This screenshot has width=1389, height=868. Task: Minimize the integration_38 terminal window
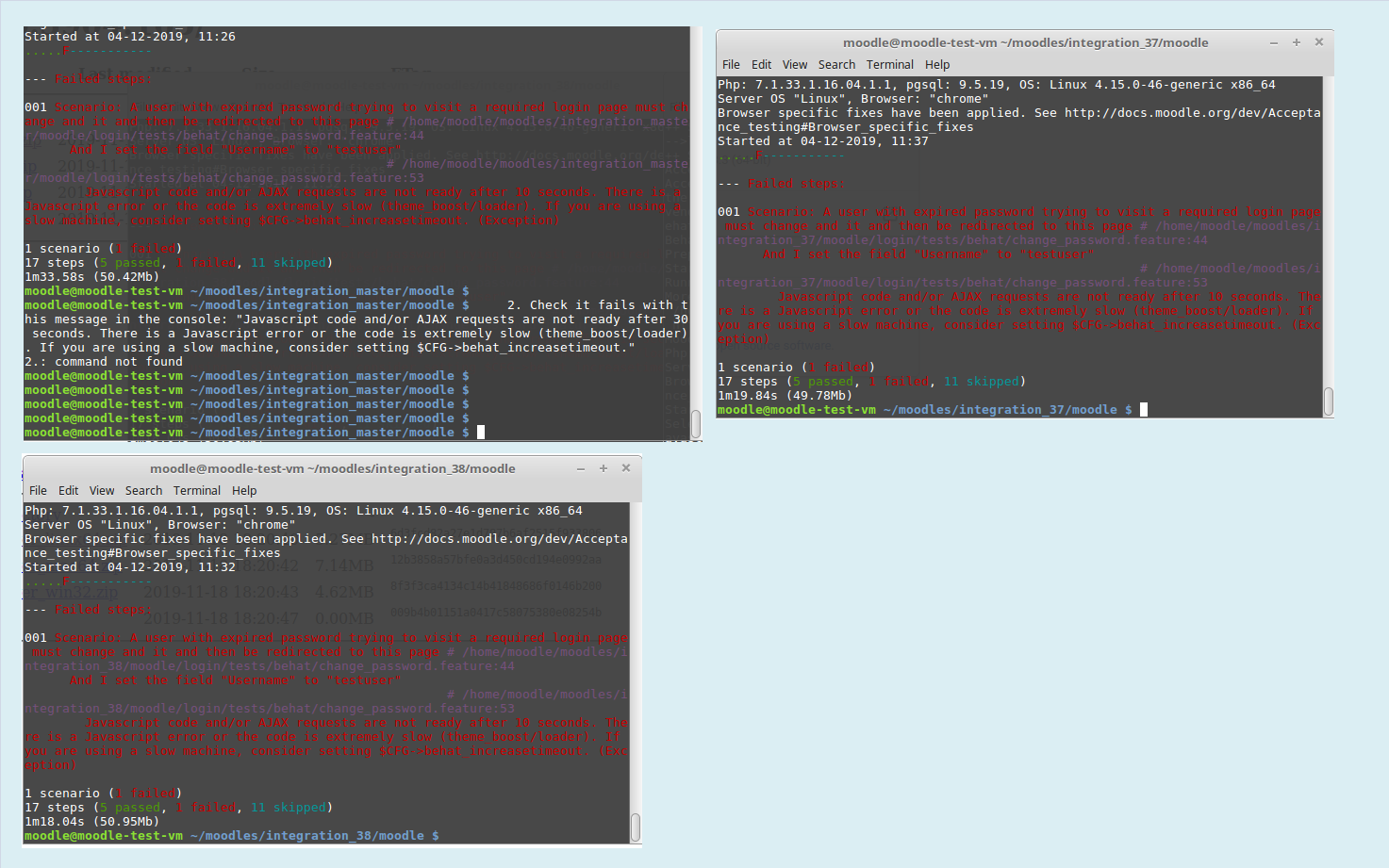click(581, 468)
